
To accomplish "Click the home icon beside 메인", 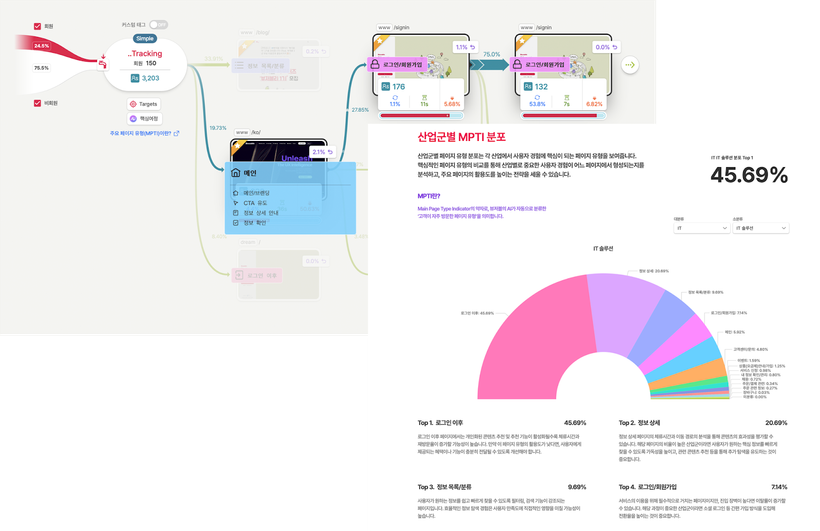I will tap(236, 172).
